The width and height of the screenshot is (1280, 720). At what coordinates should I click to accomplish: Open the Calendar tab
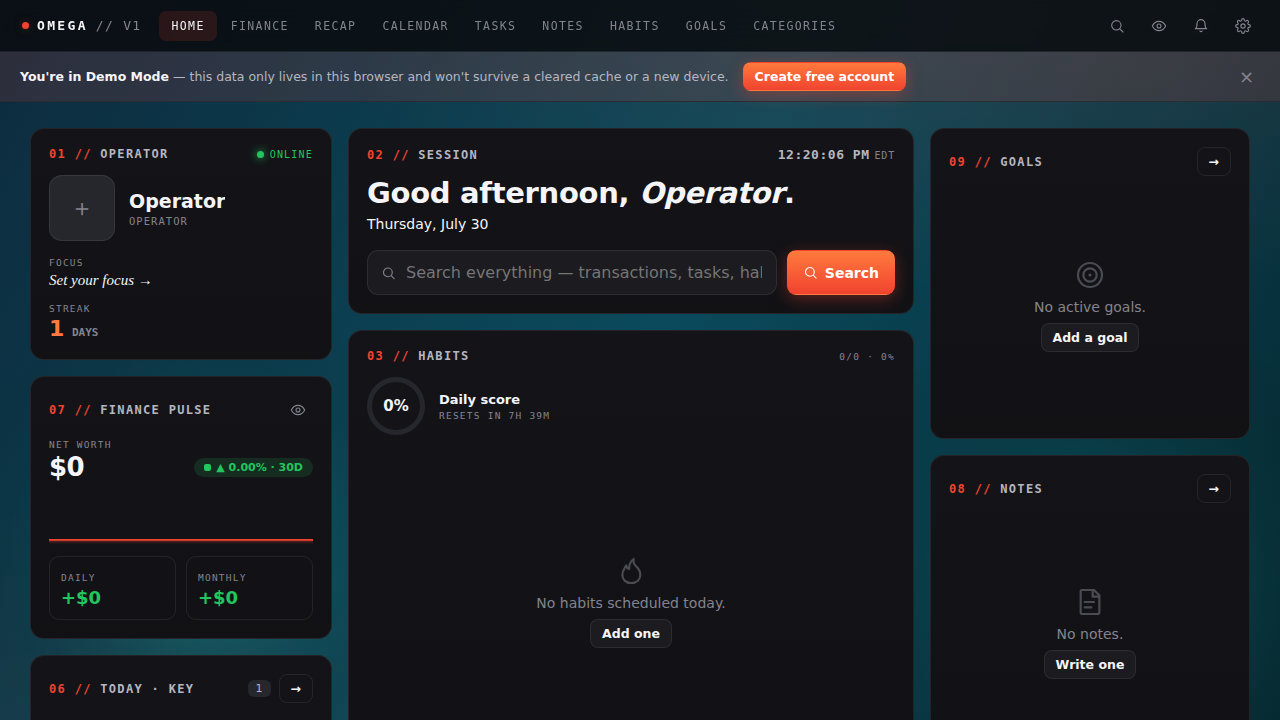click(415, 26)
